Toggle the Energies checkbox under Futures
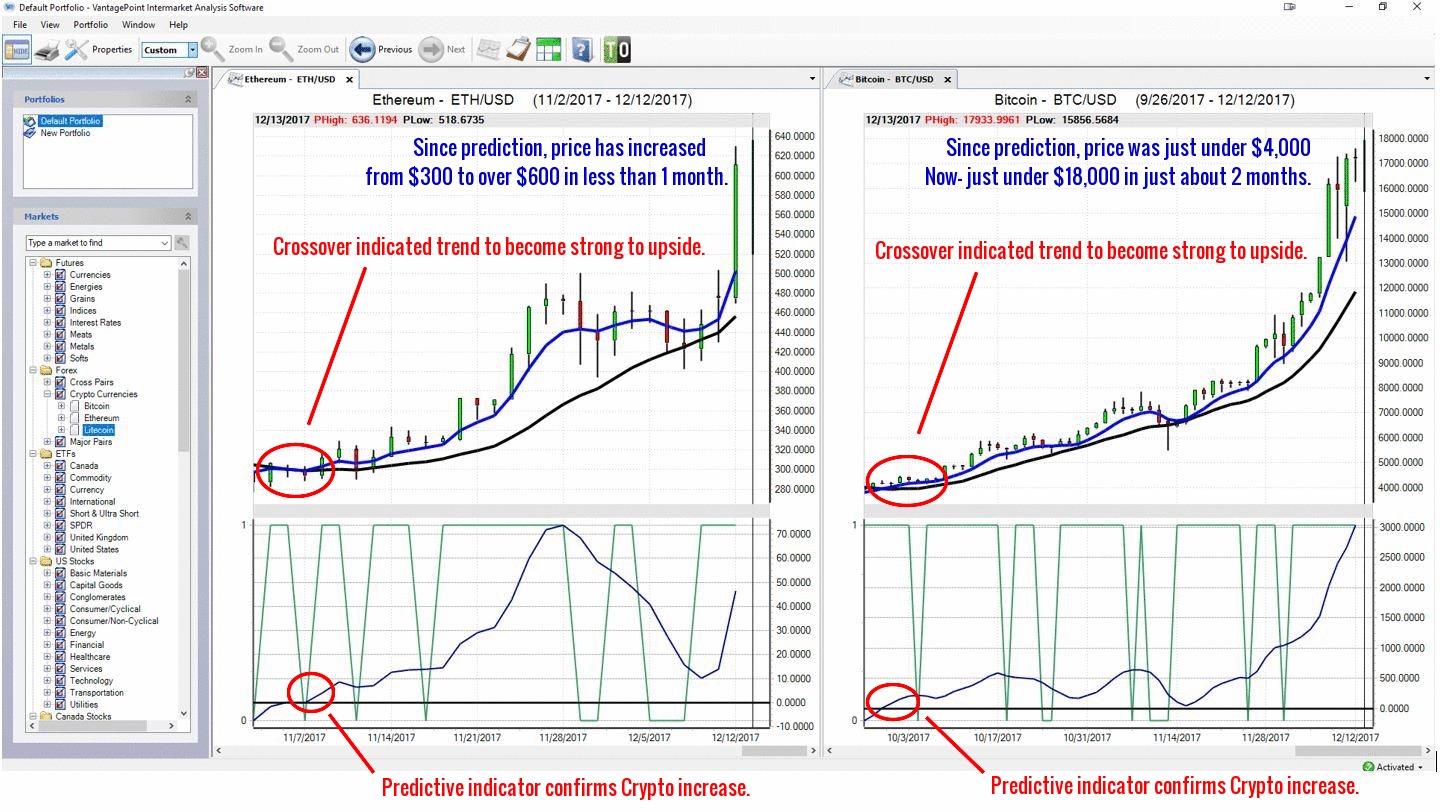 pyautogui.click(x=60, y=287)
